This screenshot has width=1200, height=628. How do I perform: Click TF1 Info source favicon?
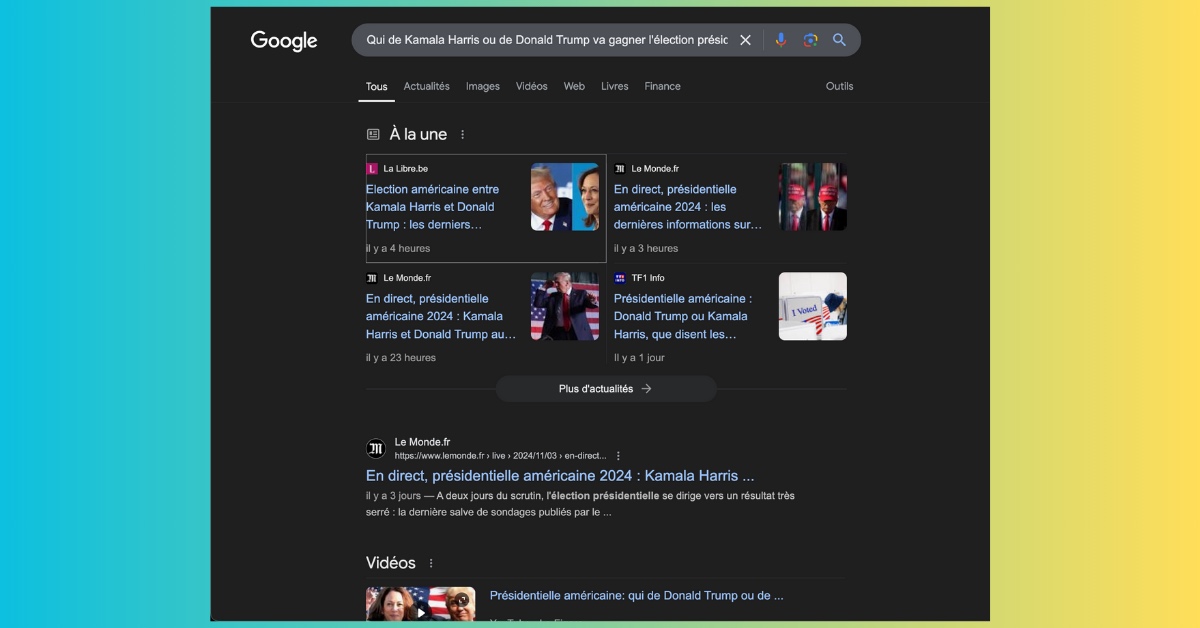pyautogui.click(x=620, y=278)
